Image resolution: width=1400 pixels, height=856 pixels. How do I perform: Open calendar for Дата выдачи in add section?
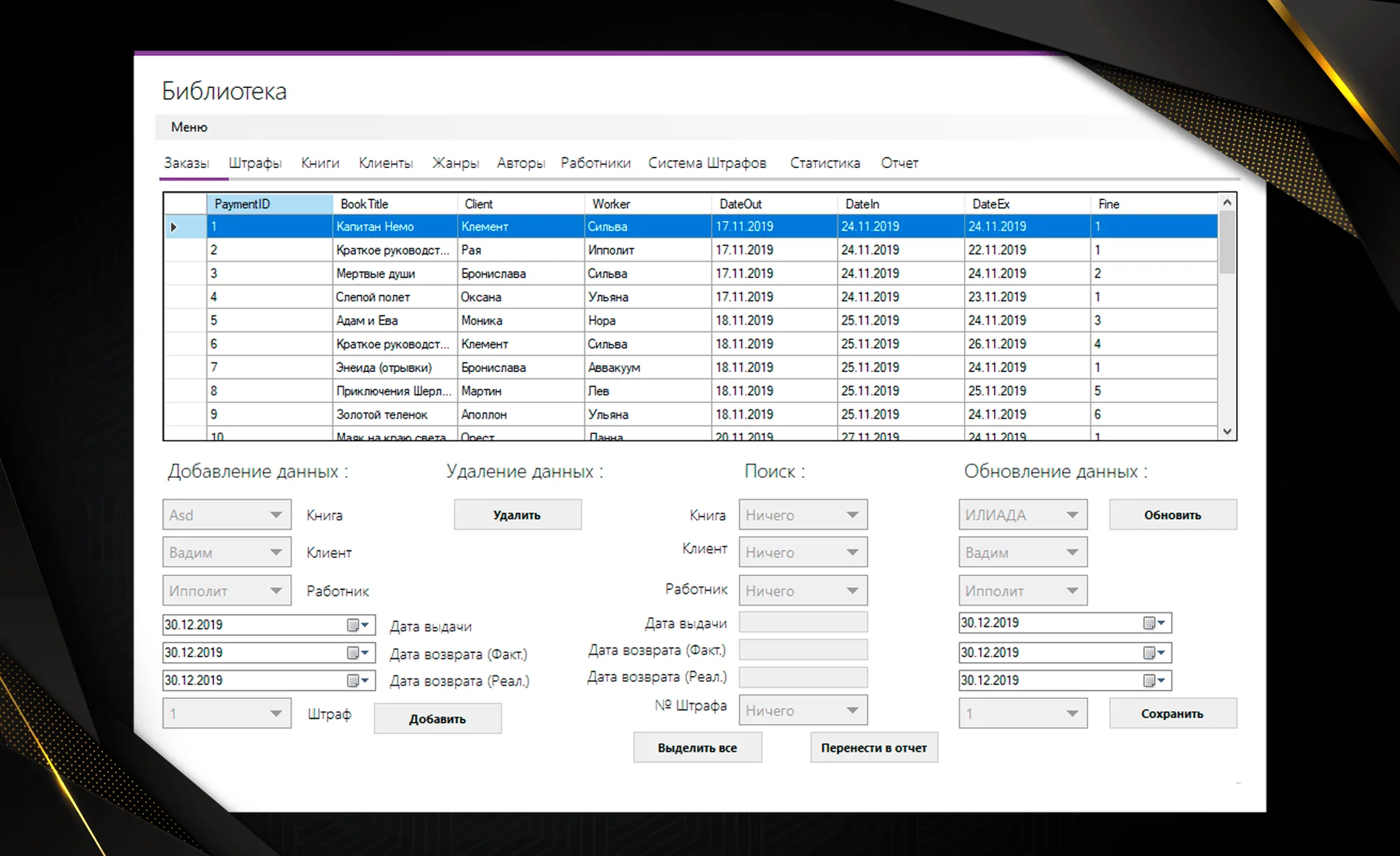[x=359, y=625]
